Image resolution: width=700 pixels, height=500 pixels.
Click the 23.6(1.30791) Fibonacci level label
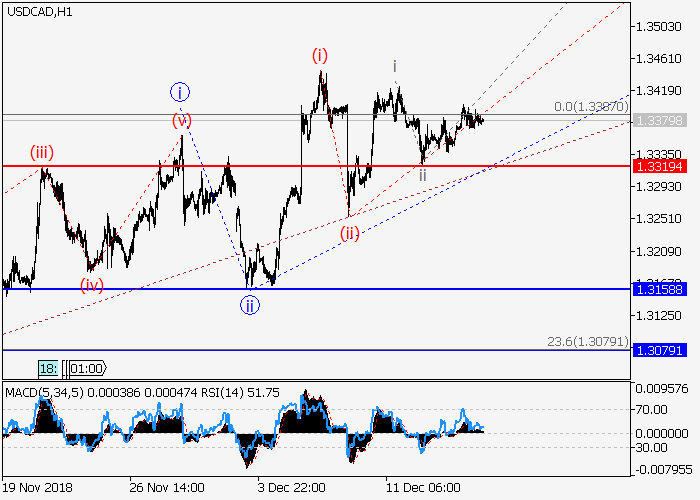(587, 342)
